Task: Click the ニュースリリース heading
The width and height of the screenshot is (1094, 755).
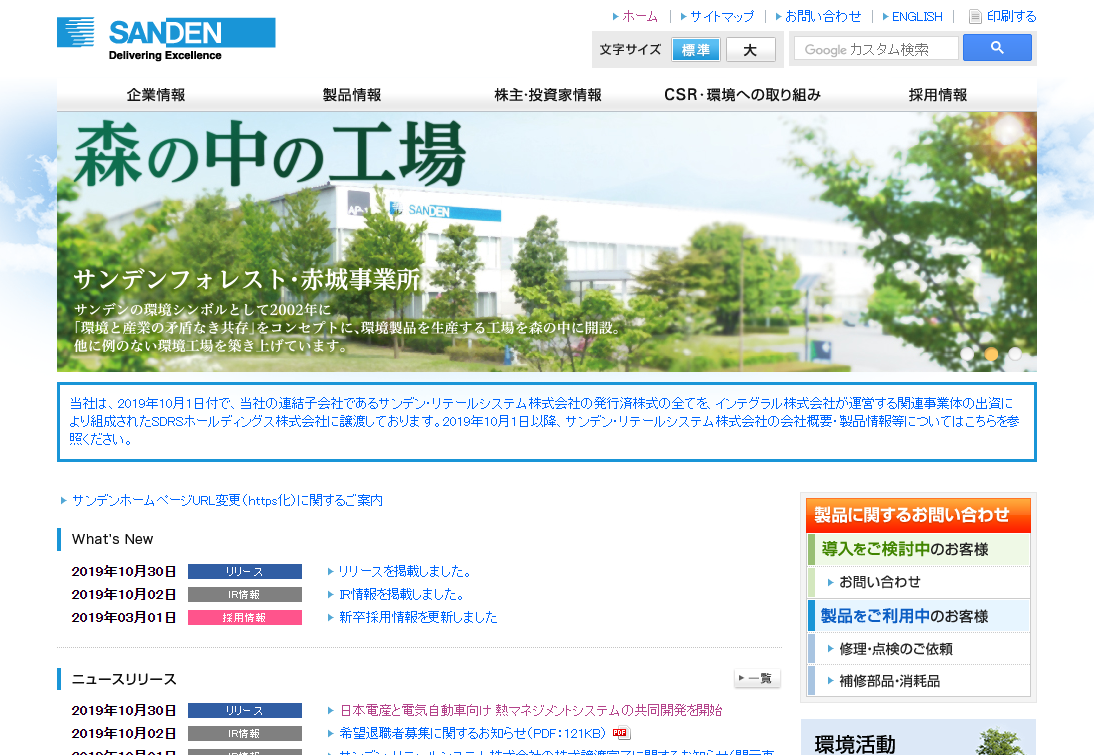Action: tap(124, 680)
